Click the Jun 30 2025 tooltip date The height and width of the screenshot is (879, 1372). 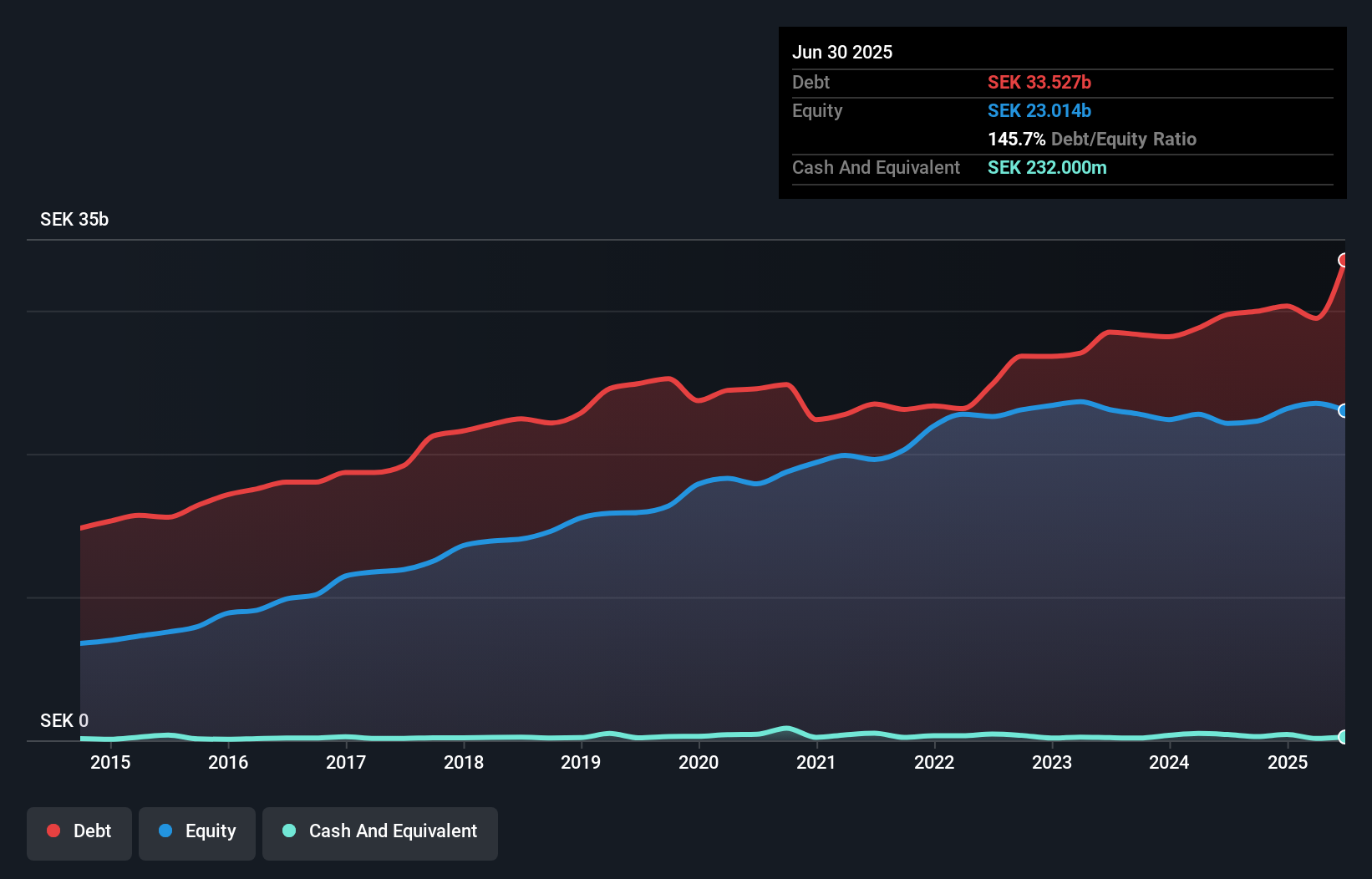click(842, 52)
